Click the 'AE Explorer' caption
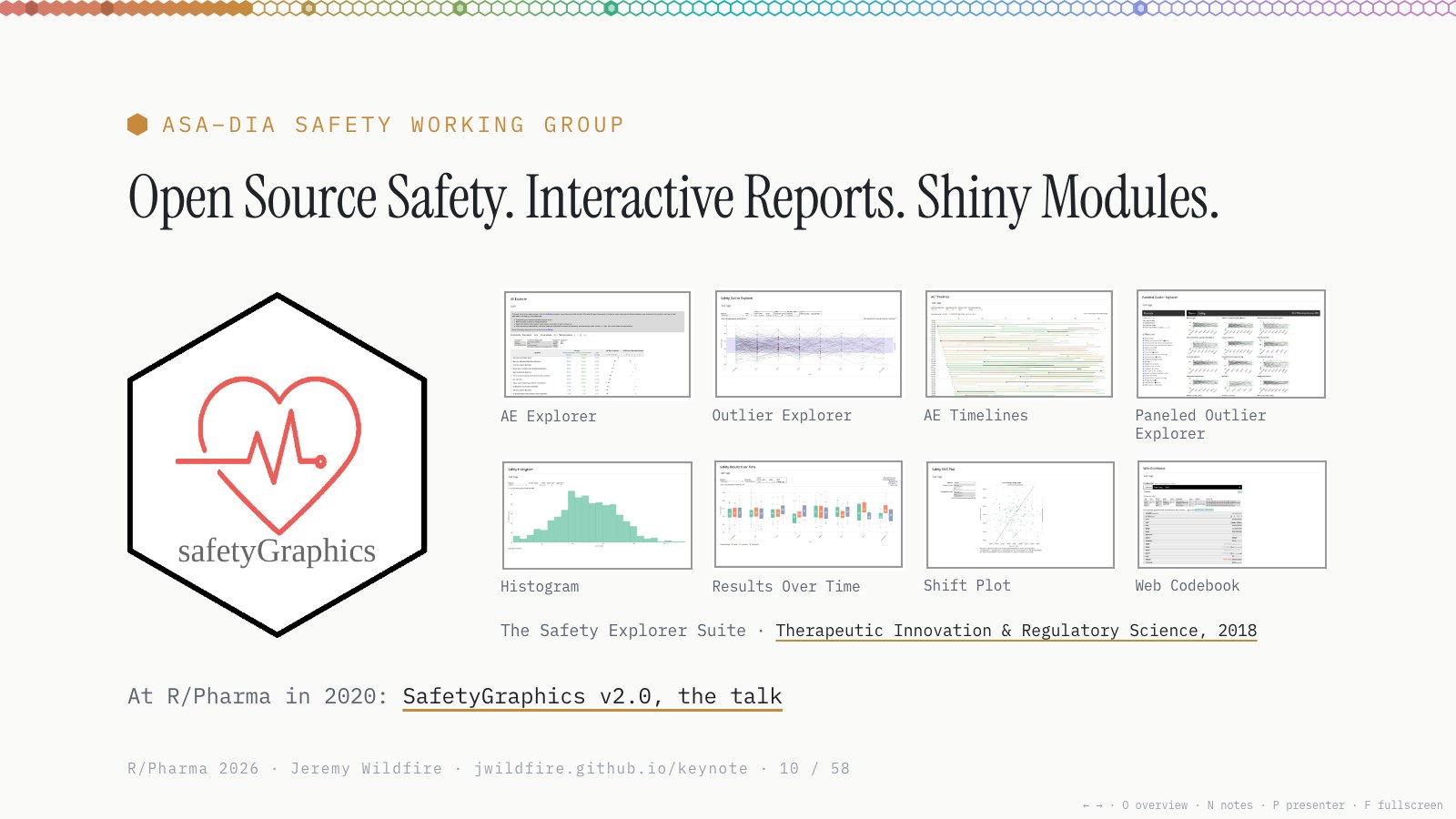 (x=549, y=416)
